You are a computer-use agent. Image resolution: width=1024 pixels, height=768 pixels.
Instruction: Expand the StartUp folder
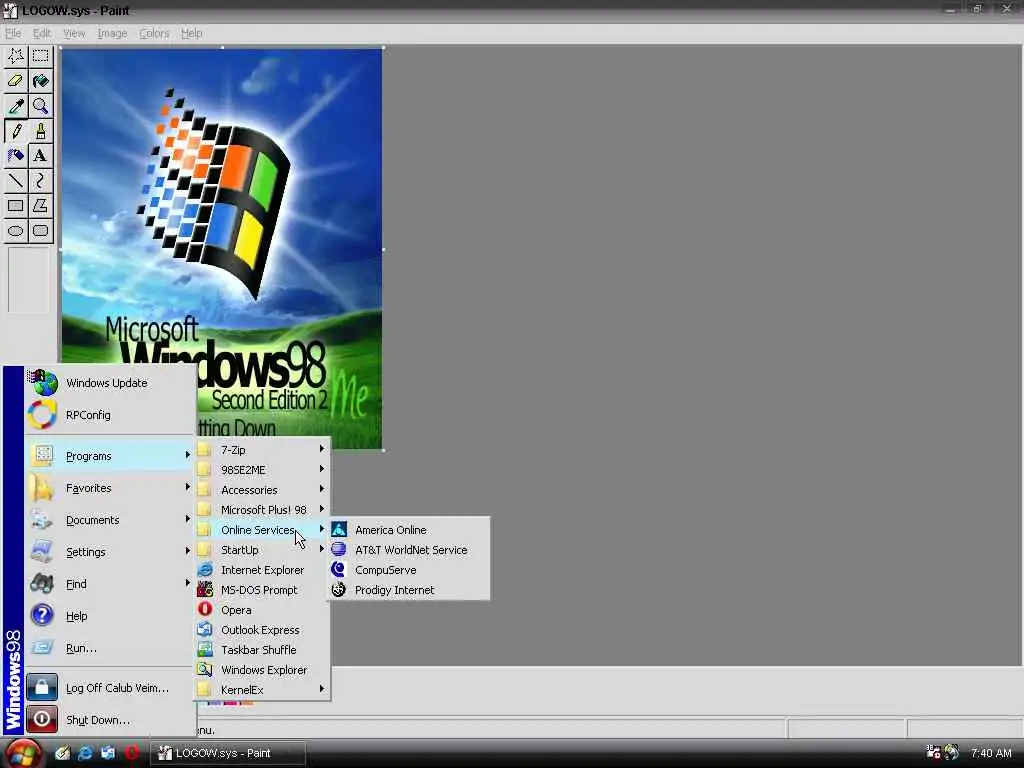[x=263, y=550]
